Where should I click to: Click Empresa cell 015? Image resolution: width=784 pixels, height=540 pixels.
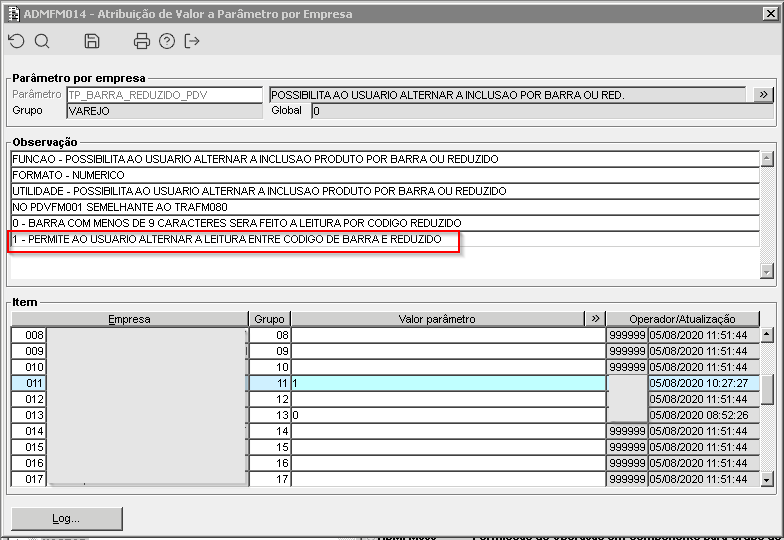pos(28,447)
